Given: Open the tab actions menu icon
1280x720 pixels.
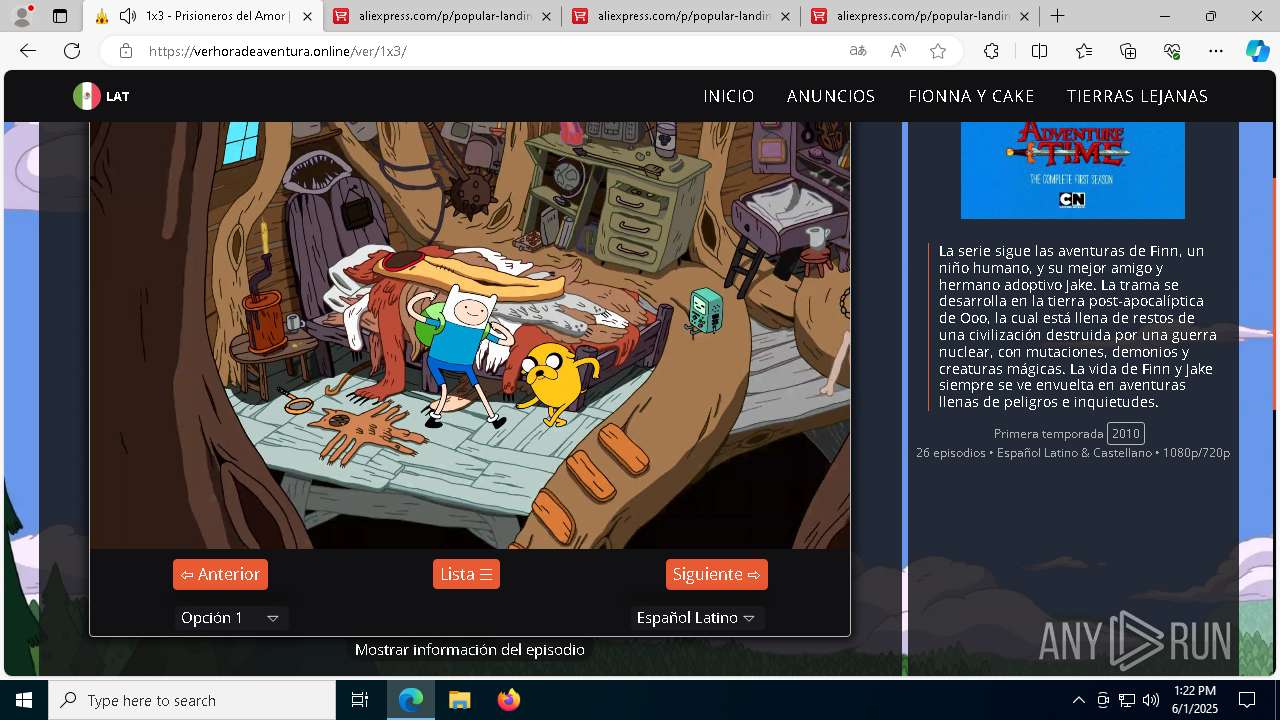Looking at the screenshot, I should (60, 16).
